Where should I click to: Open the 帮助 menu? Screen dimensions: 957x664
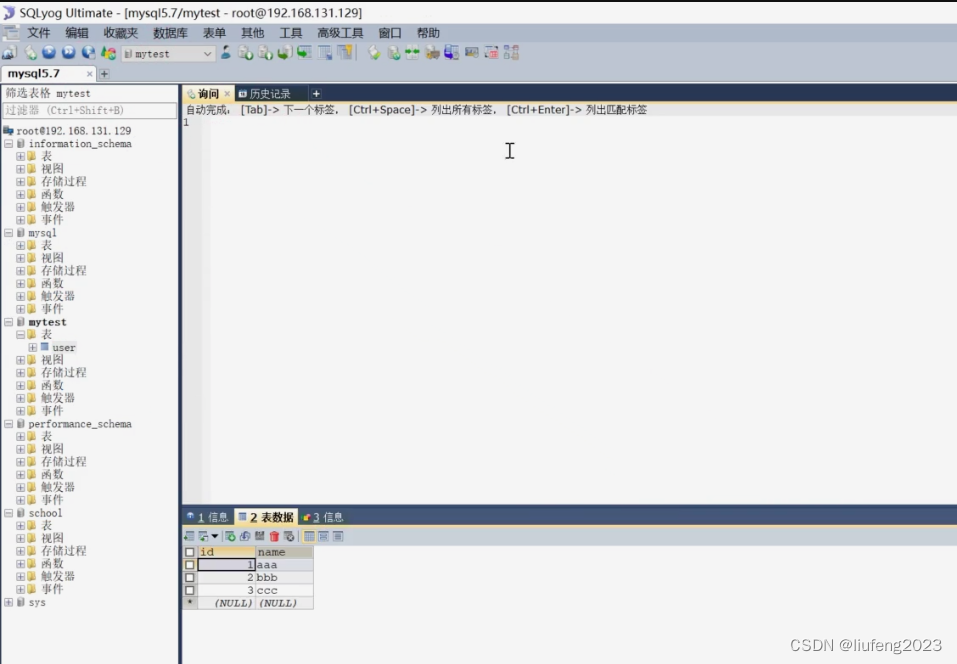pyautogui.click(x=428, y=33)
